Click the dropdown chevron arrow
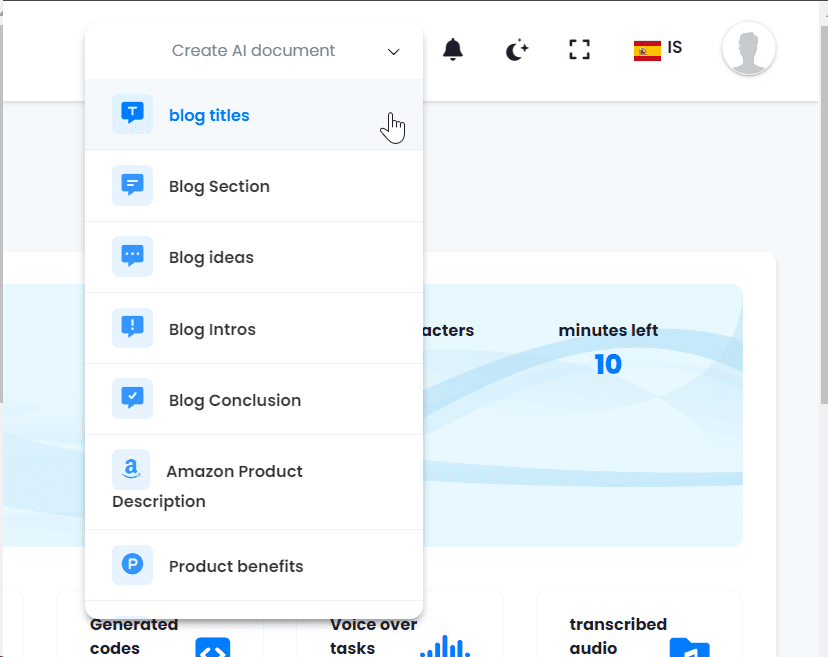Screen dimensions: 828x657 point(394,52)
